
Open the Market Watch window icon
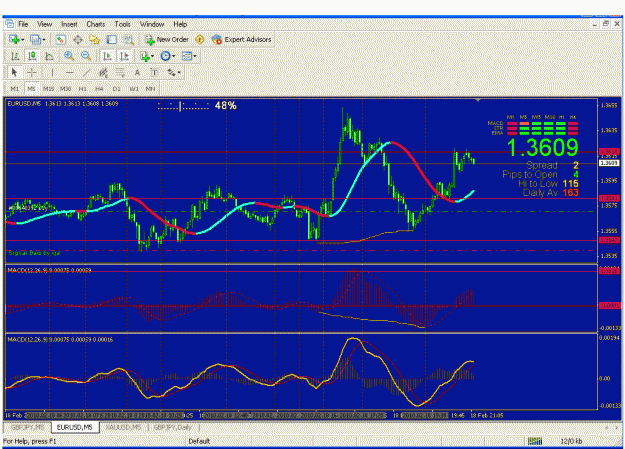(x=61, y=39)
